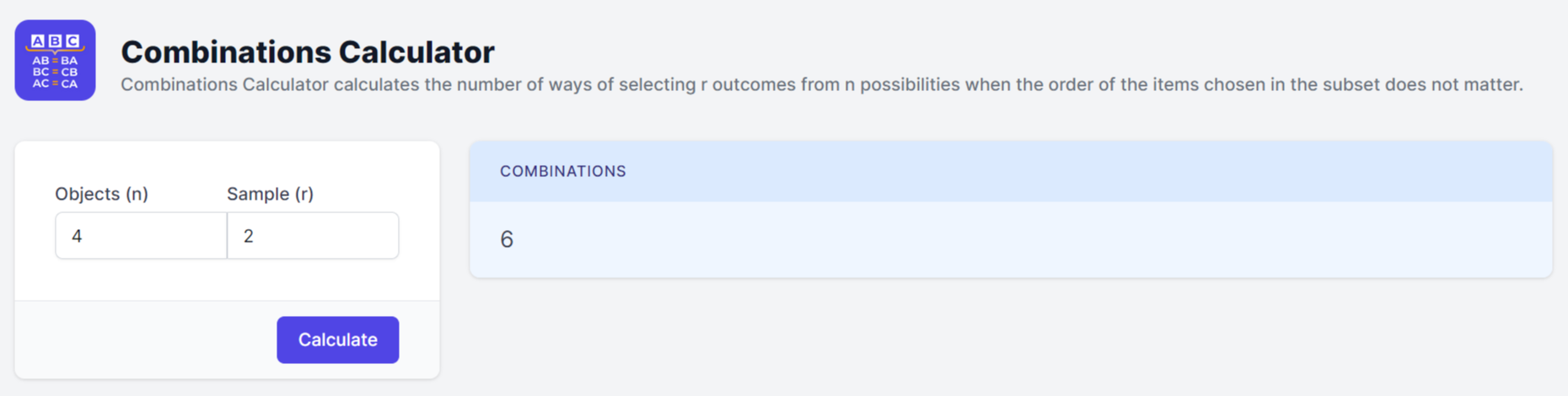The image size is (1568, 396).
Task: Click the Combinations Calculator logo icon
Action: click(x=55, y=60)
